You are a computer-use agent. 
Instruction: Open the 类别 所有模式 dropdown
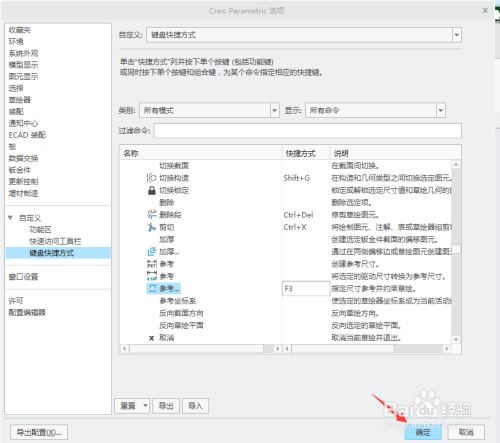click(x=274, y=110)
